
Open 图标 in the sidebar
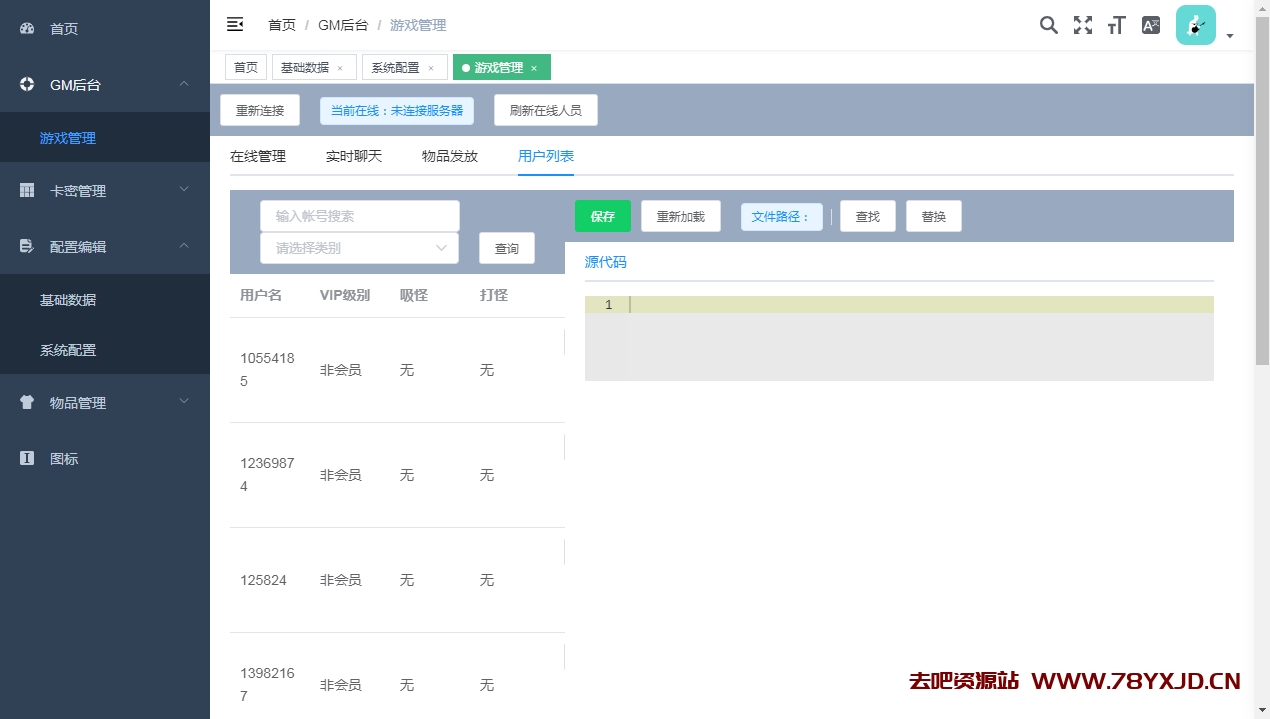[64, 458]
